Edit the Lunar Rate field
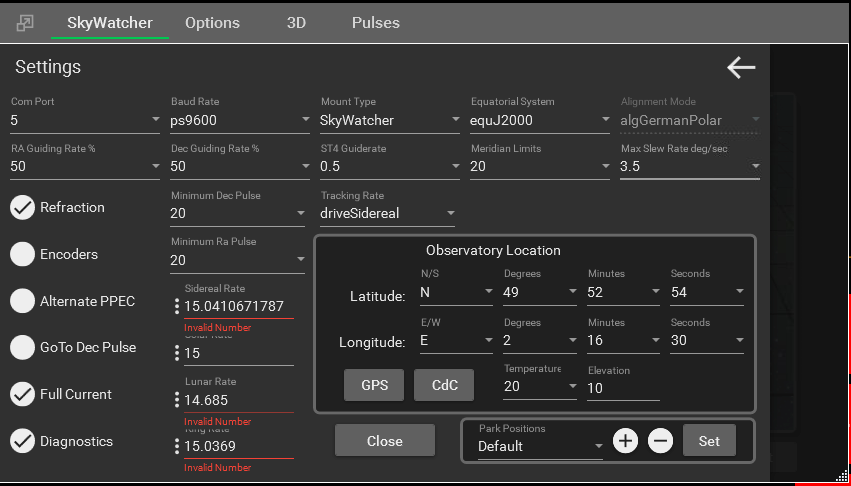Viewport: 851px width, 486px height. (x=239, y=400)
